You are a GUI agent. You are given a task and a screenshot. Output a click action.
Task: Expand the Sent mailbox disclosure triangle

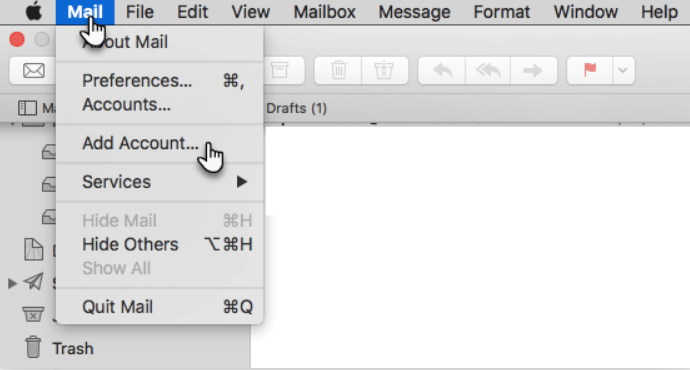pyautogui.click(x=12, y=283)
